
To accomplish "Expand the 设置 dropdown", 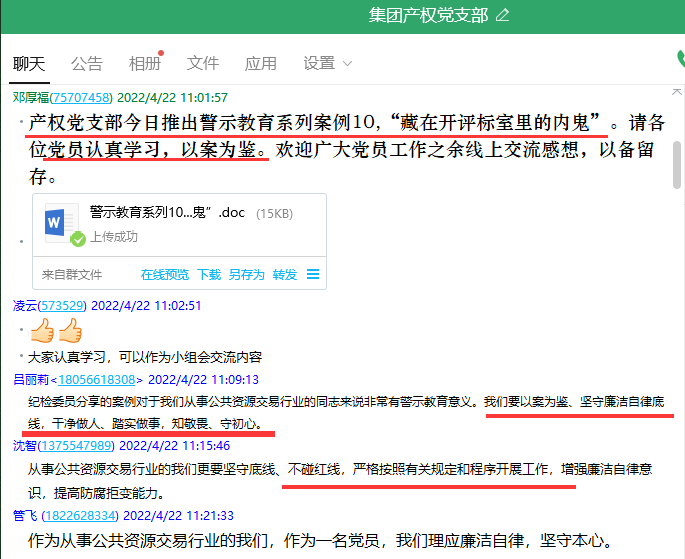I will coord(328,63).
